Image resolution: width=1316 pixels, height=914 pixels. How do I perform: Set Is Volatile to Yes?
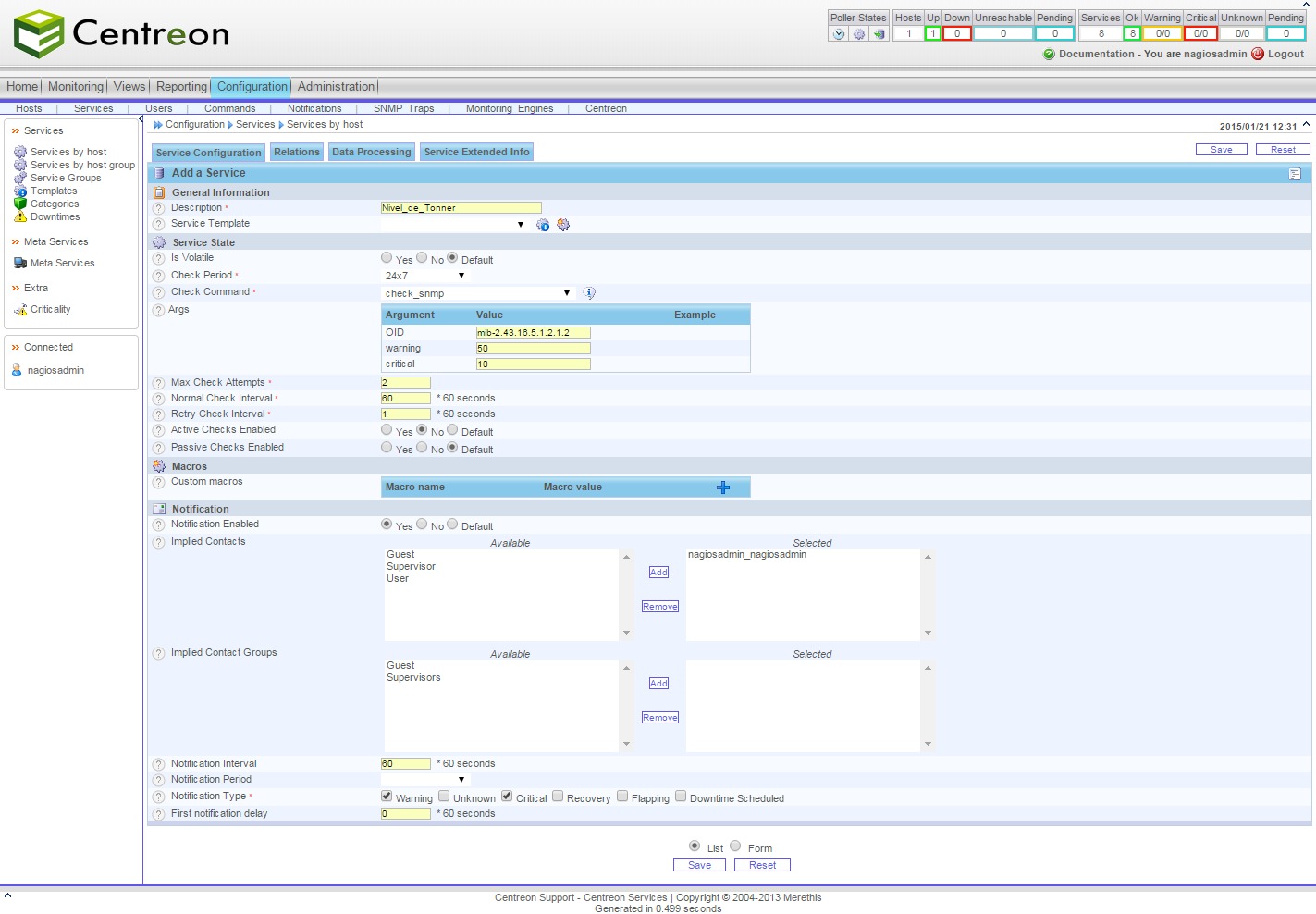click(387, 258)
